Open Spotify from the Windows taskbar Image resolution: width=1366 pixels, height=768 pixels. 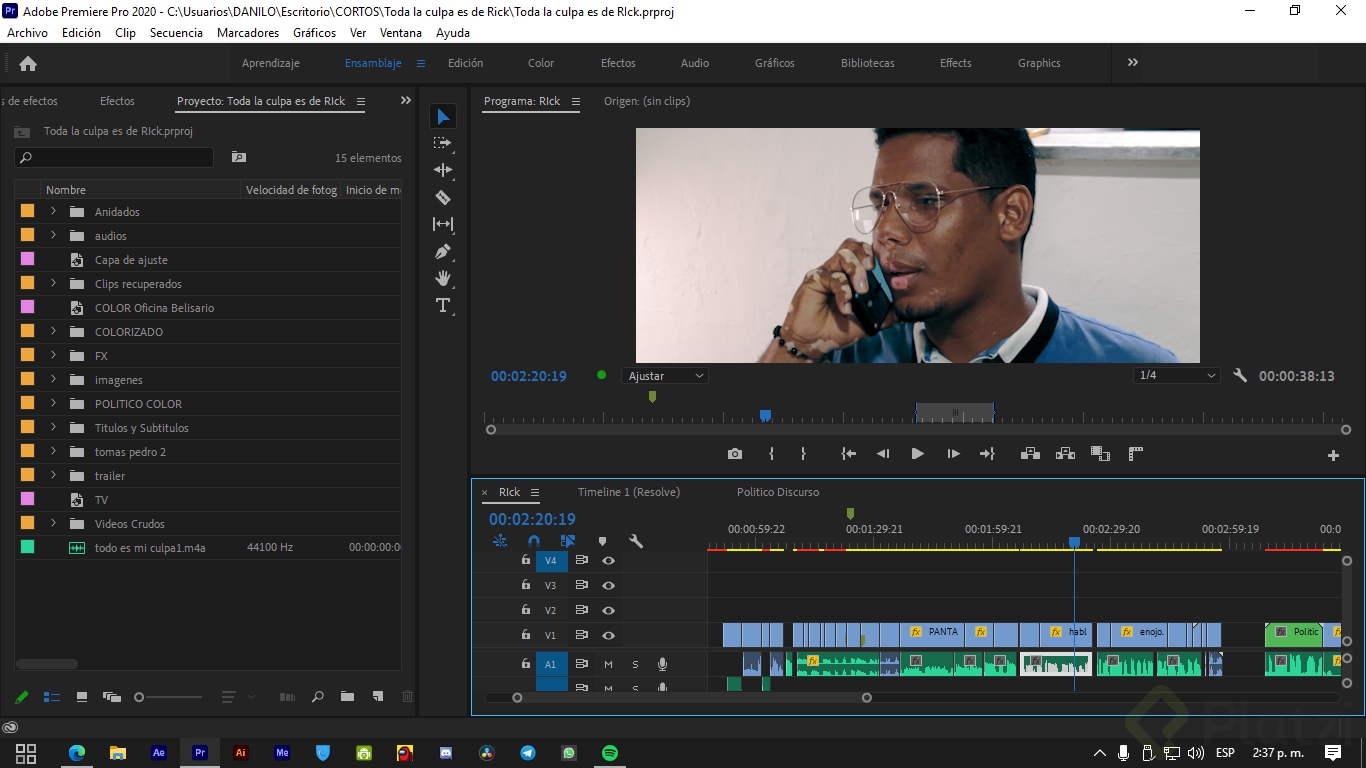(x=609, y=753)
